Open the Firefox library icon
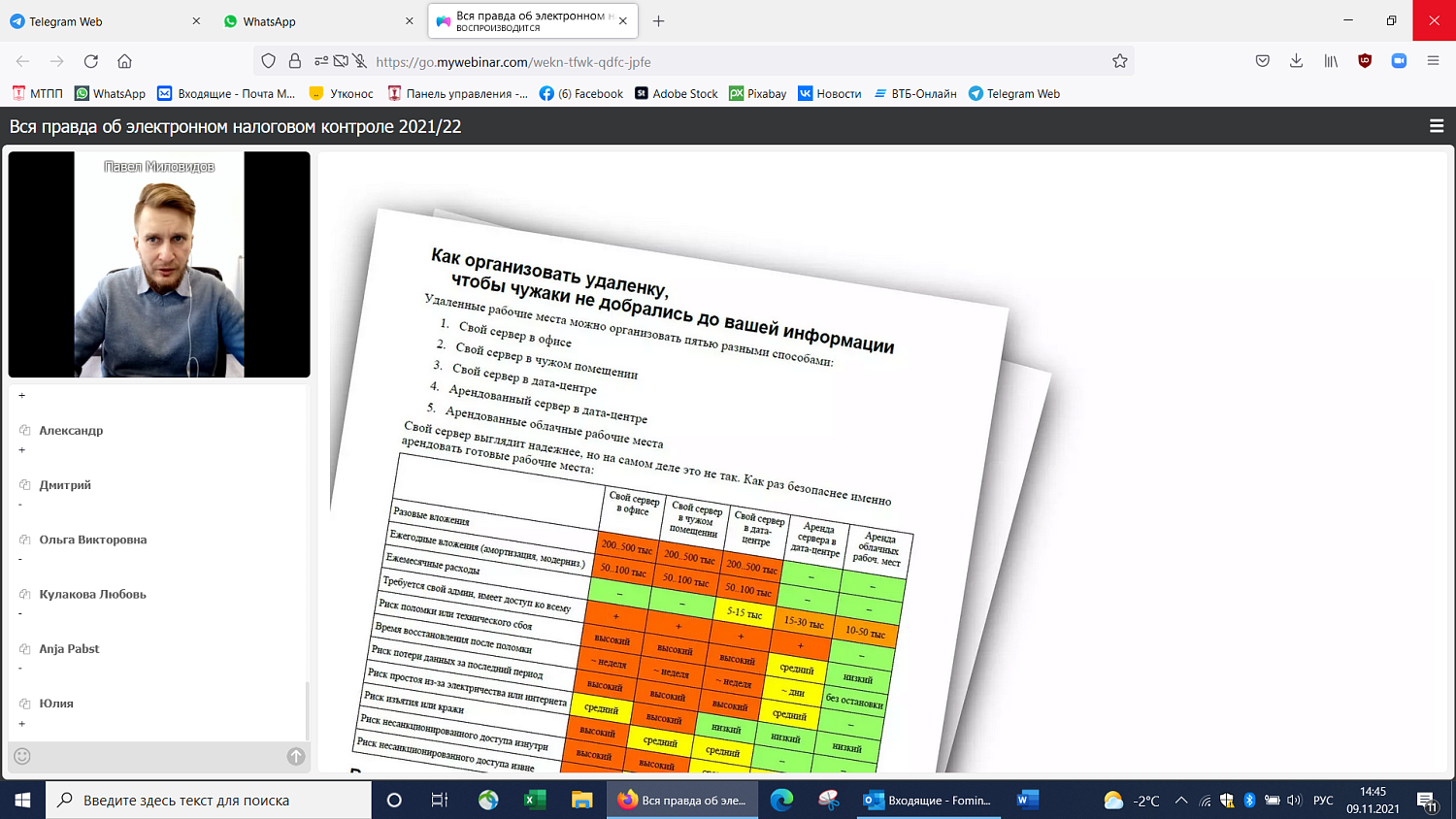The width and height of the screenshot is (1456, 819). tap(1331, 61)
